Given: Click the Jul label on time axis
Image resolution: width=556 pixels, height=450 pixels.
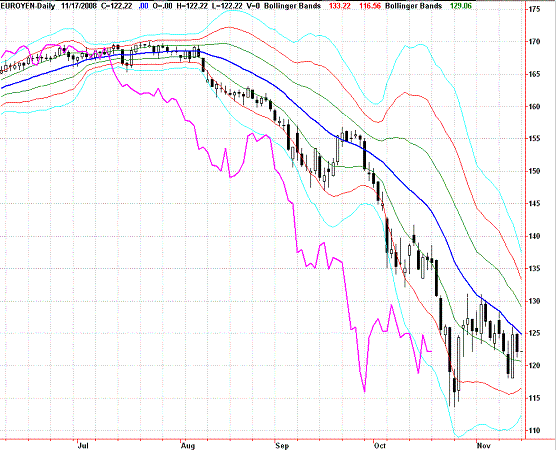Looking at the screenshot, I should pos(83,445).
